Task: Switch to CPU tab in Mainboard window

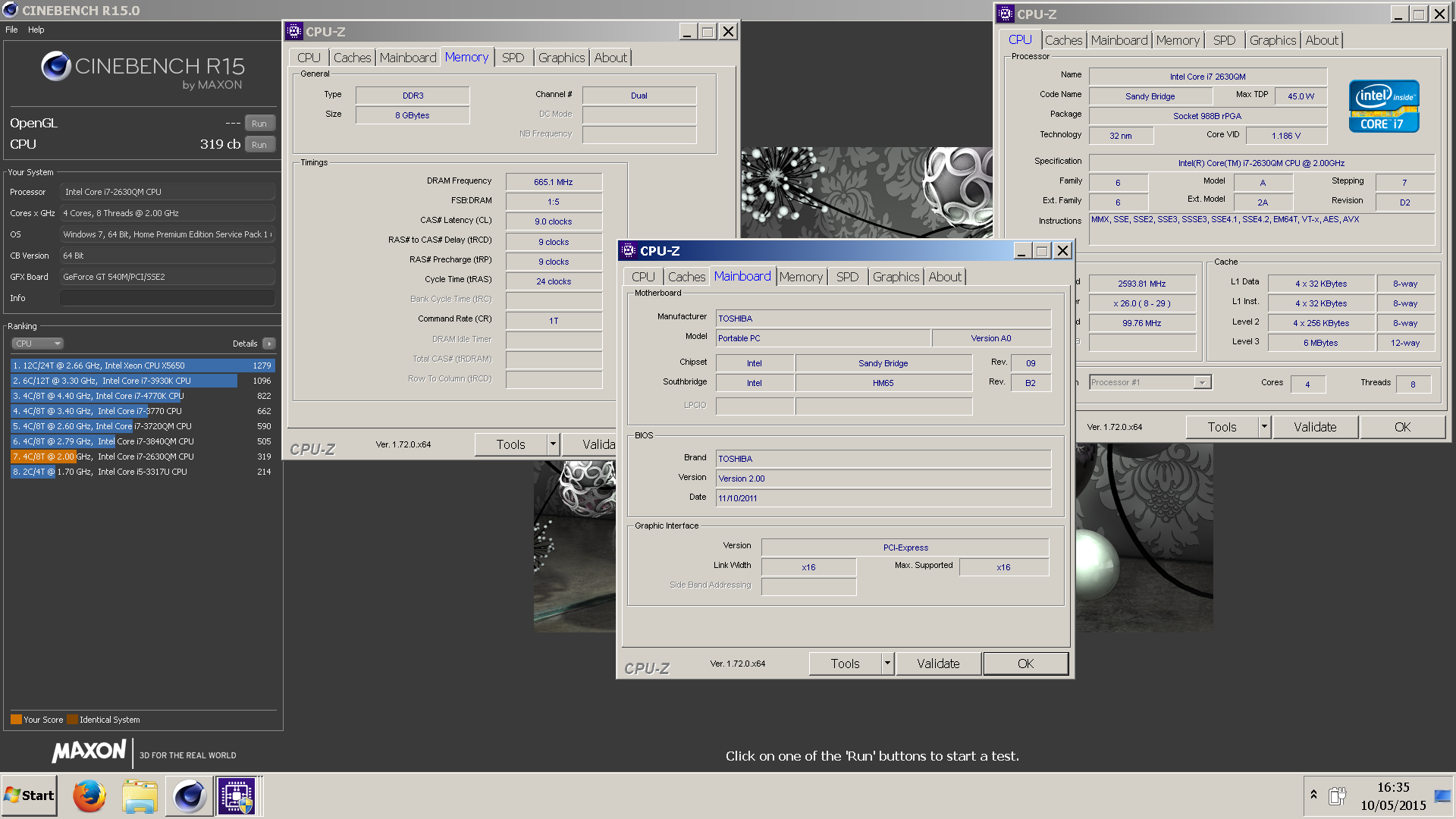Action: pyautogui.click(x=643, y=277)
